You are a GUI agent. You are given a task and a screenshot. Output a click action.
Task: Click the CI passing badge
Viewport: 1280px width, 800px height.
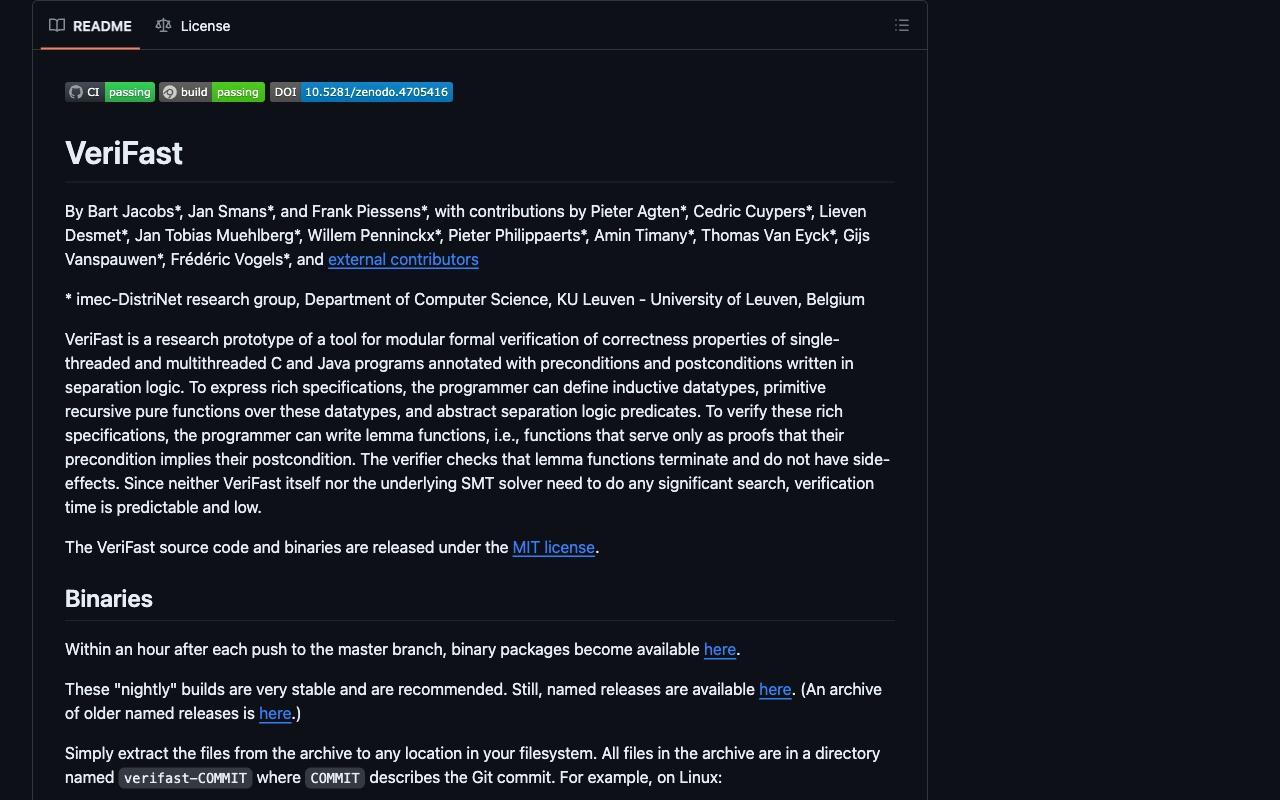pos(110,92)
